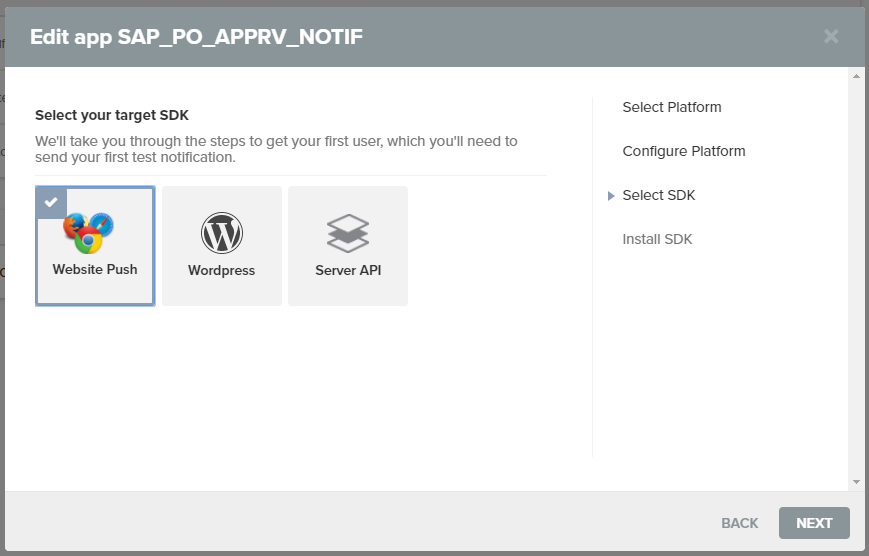Click the scrollbar down arrow
Viewport: 869px width, 556px height.
856,482
